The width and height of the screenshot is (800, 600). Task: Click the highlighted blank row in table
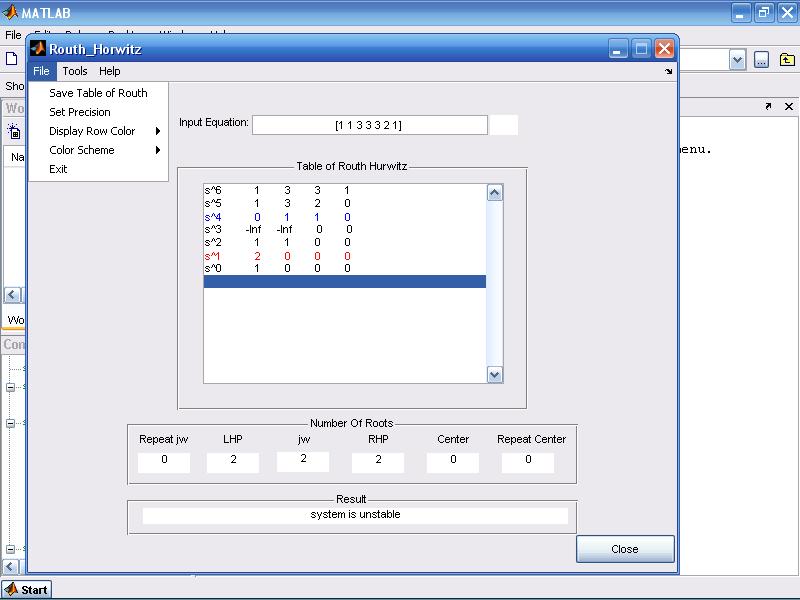pos(344,282)
